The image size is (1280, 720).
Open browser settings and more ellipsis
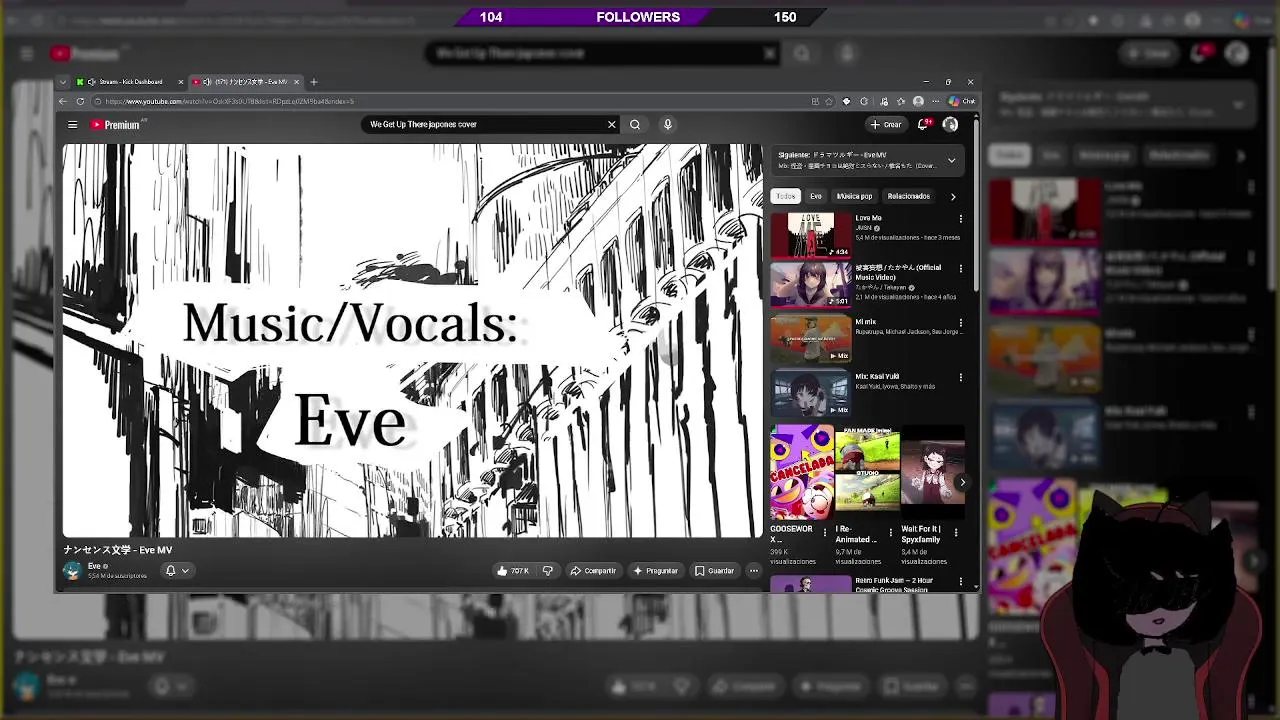coord(936,101)
